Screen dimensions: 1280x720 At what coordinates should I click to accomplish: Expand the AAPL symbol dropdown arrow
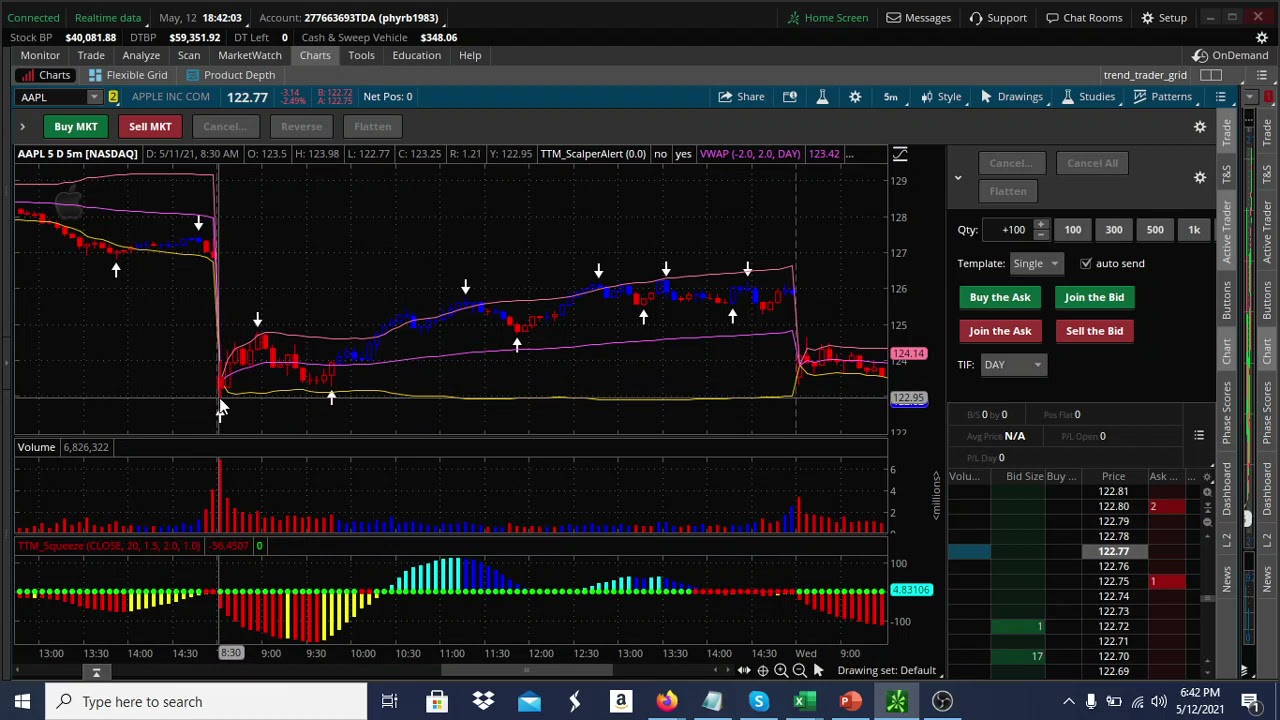tap(94, 97)
